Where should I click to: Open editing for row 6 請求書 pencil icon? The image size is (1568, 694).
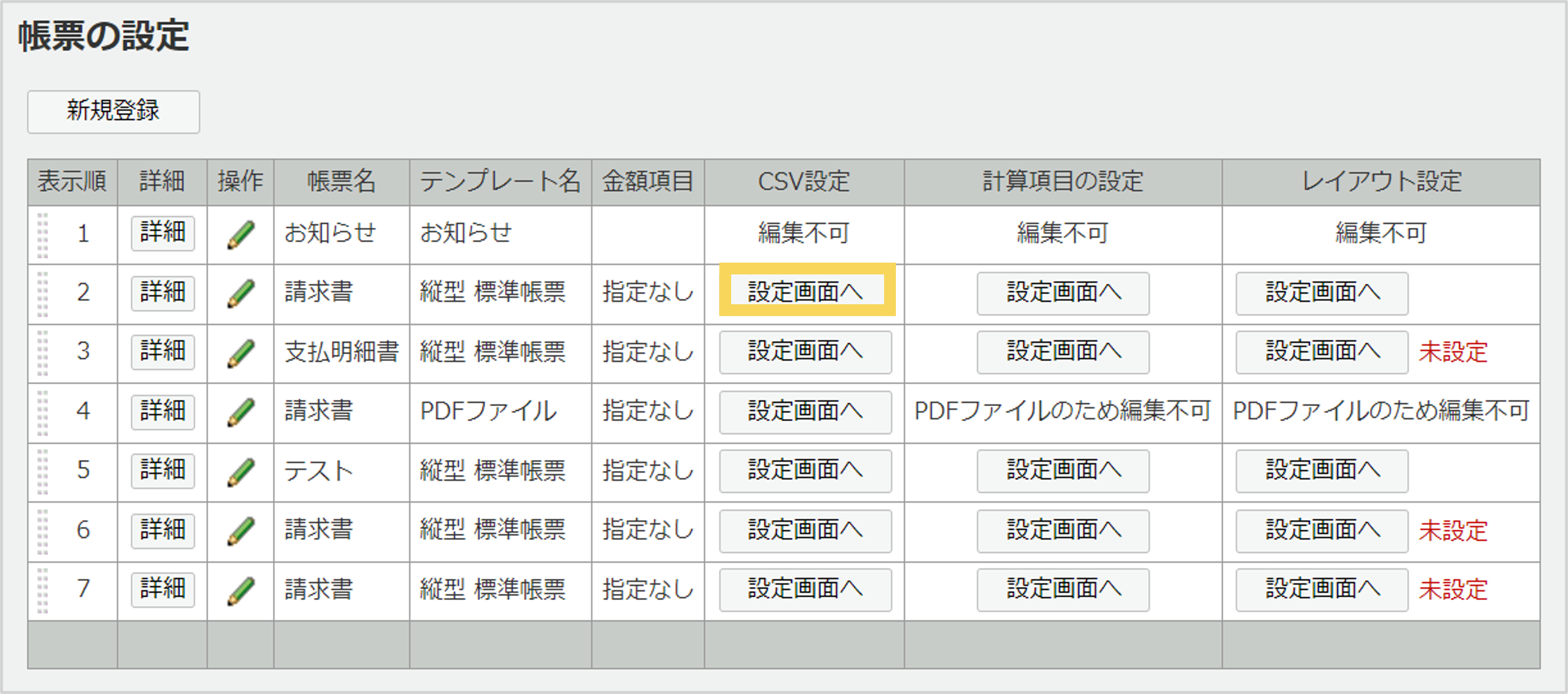[240, 530]
